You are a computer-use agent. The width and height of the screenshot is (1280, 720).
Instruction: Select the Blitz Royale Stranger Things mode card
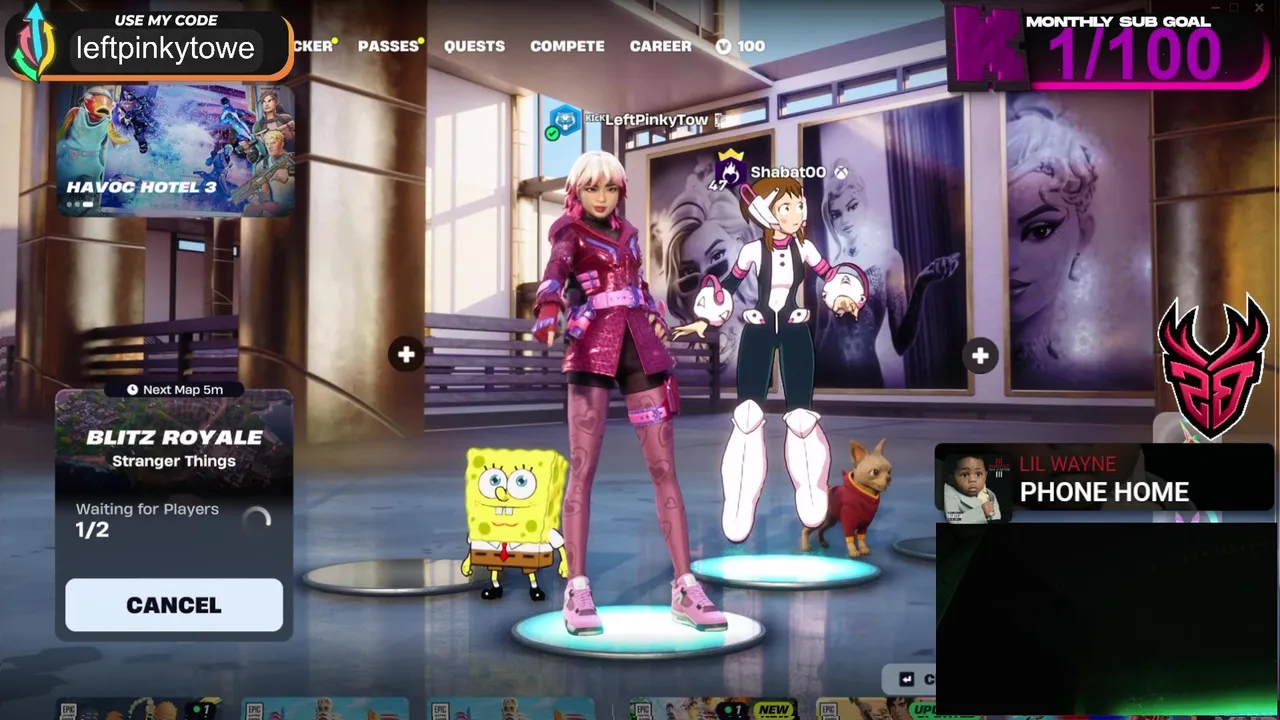click(x=174, y=447)
